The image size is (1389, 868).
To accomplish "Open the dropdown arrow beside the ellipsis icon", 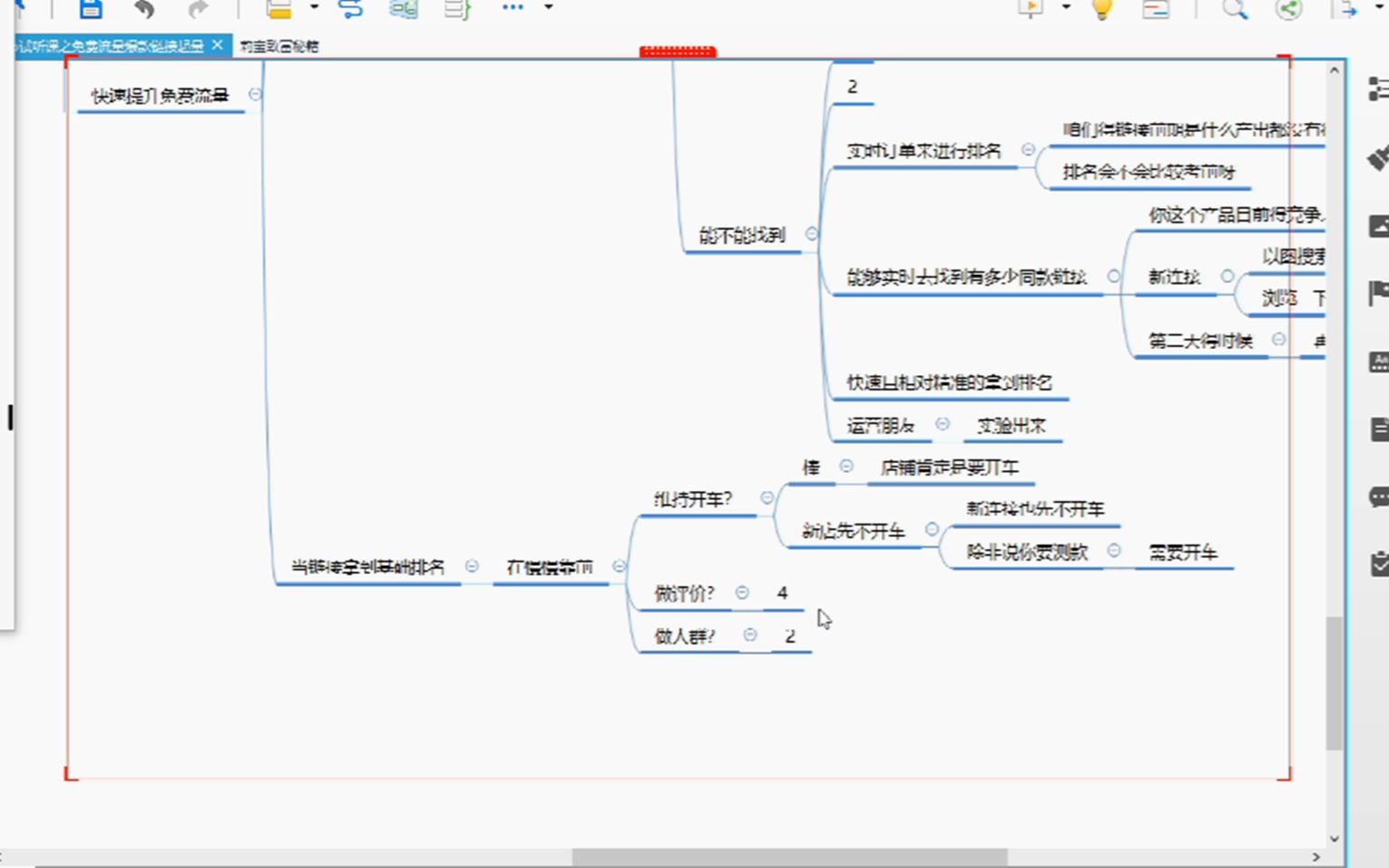I will tap(548, 7).
